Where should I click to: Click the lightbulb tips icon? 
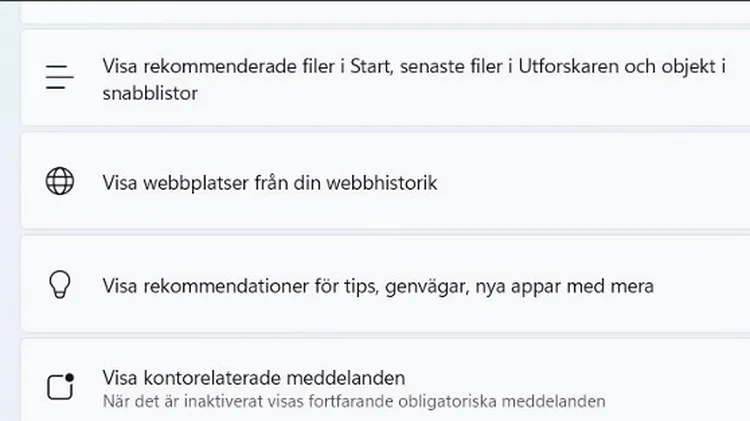click(60, 285)
